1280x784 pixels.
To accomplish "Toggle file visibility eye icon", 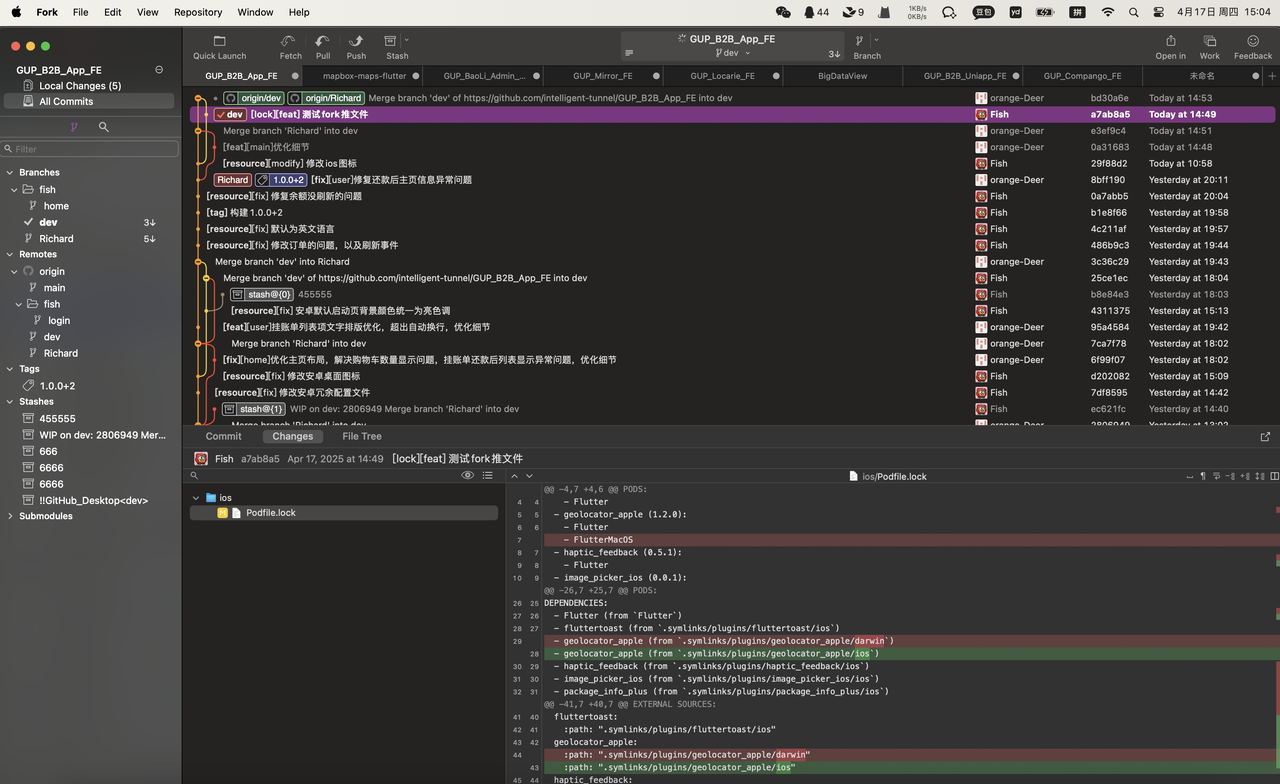I will pos(467,476).
